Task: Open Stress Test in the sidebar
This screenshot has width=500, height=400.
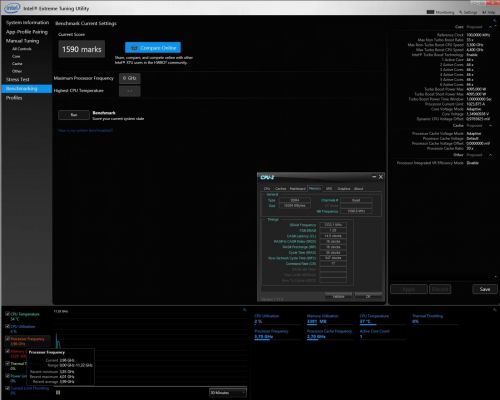Action: click(x=18, y=79)
